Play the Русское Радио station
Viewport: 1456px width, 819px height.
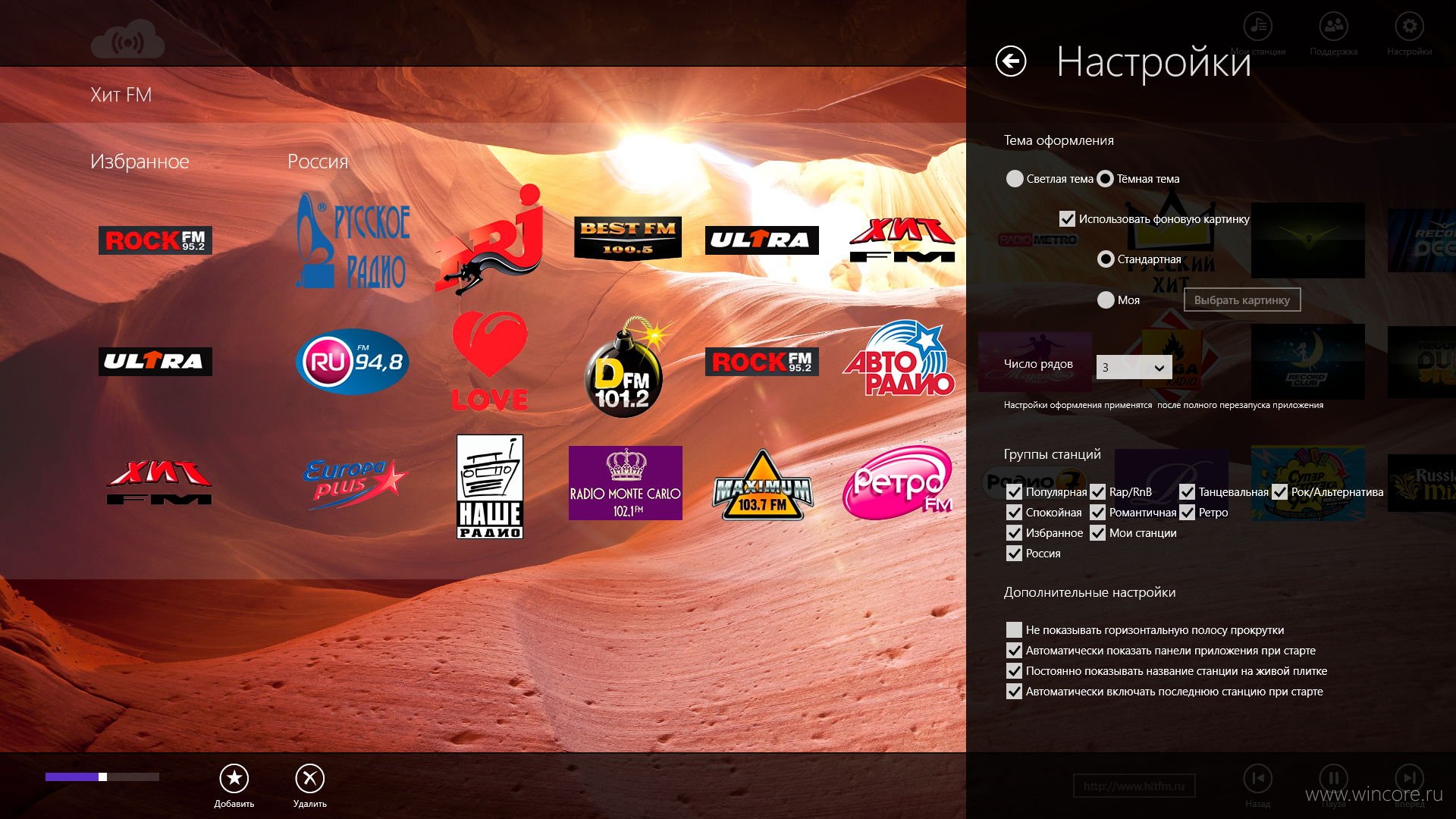coord(353,240)
